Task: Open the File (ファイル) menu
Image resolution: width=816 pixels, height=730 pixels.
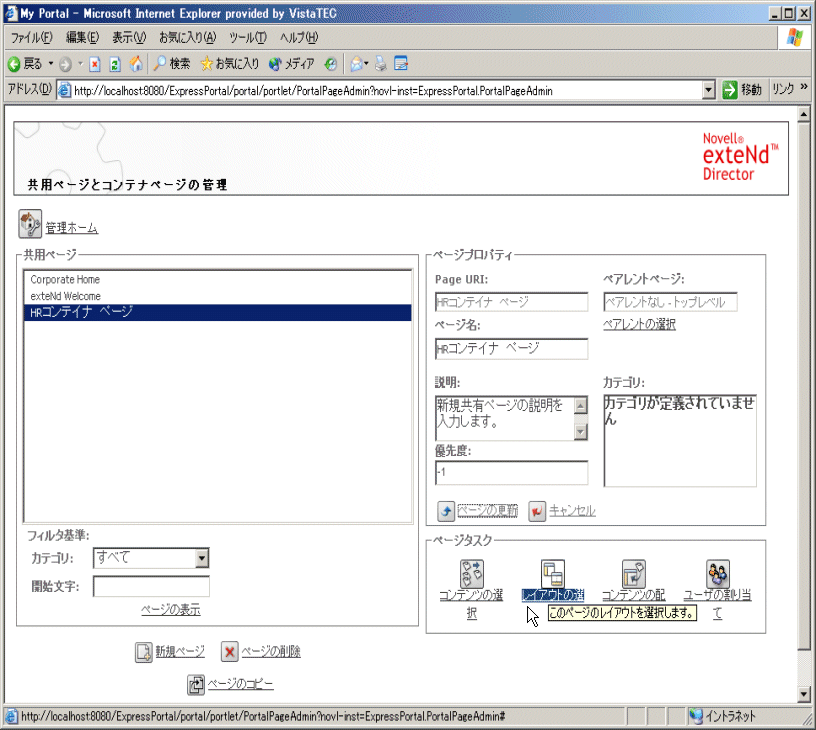Action: click(x=32, y=37)
